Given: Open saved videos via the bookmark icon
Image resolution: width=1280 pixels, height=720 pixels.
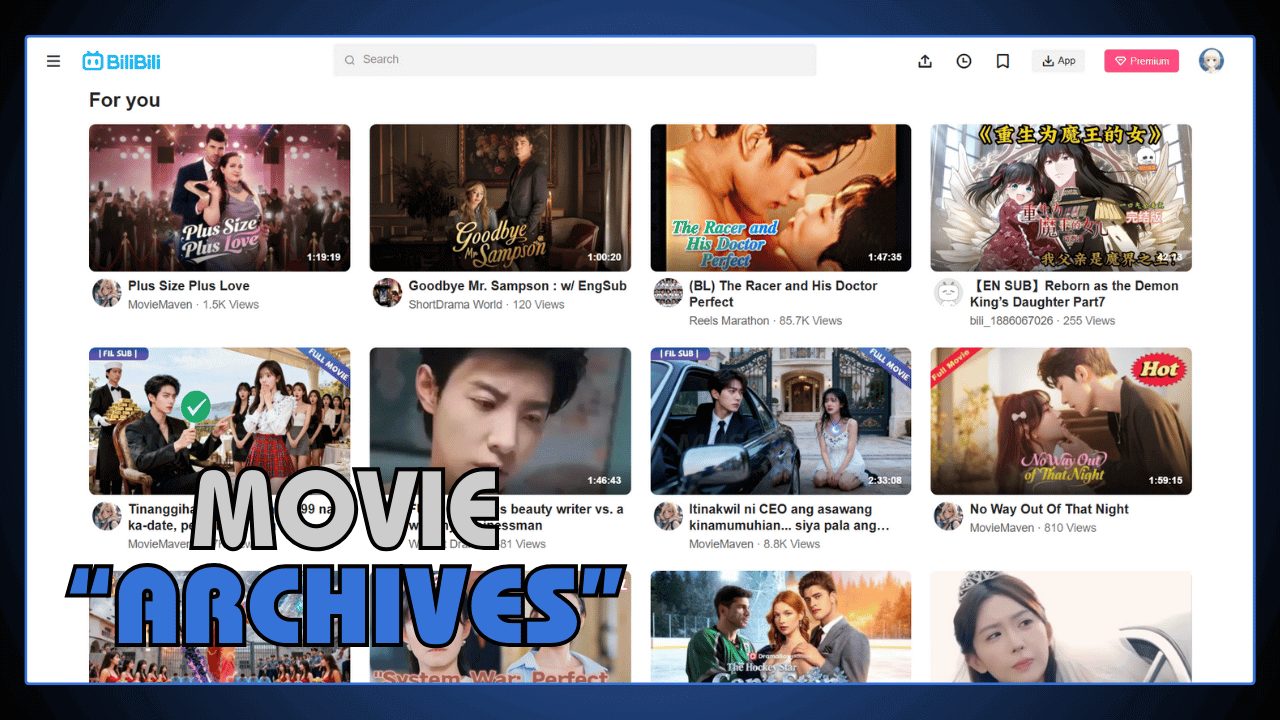Looking at the screenshot, I should pyautogui.click(x=1002, y=60).
